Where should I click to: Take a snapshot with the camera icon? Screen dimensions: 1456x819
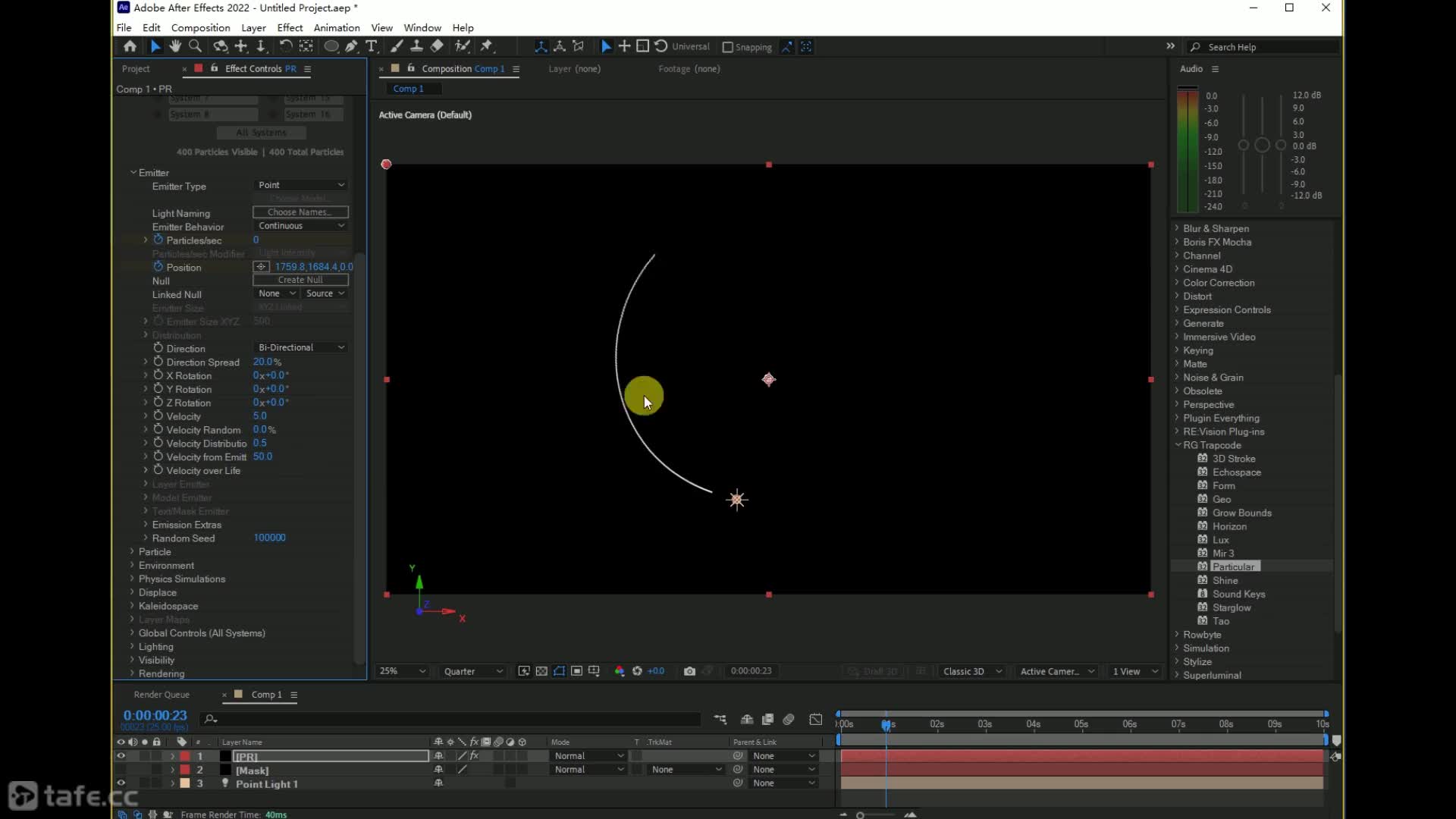pyautogui.click(x=689, y=671)
